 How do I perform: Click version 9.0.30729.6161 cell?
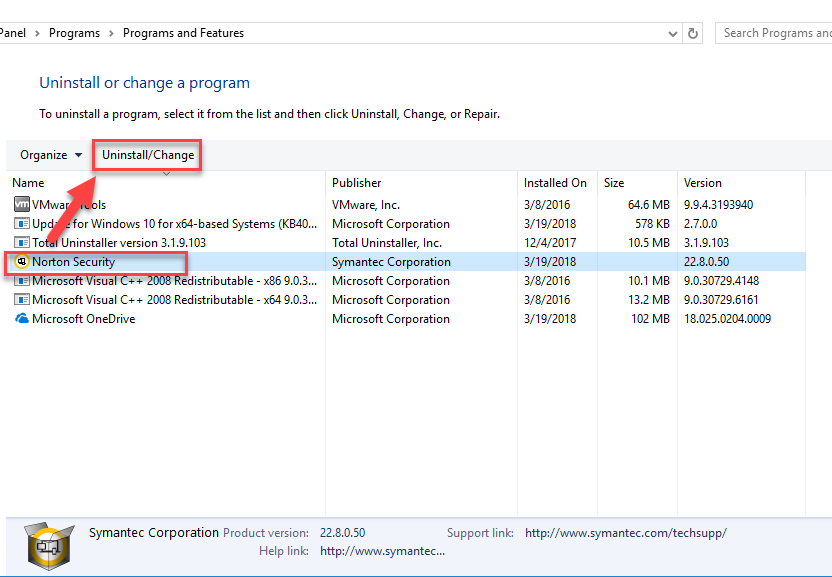721,300
